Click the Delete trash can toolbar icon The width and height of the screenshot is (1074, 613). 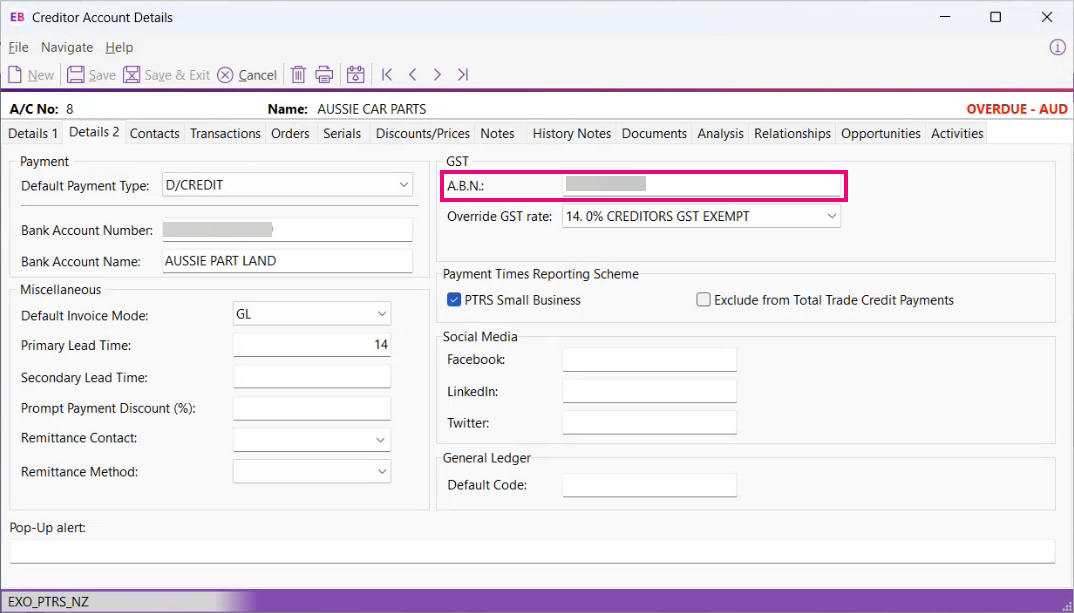[298, 75]
